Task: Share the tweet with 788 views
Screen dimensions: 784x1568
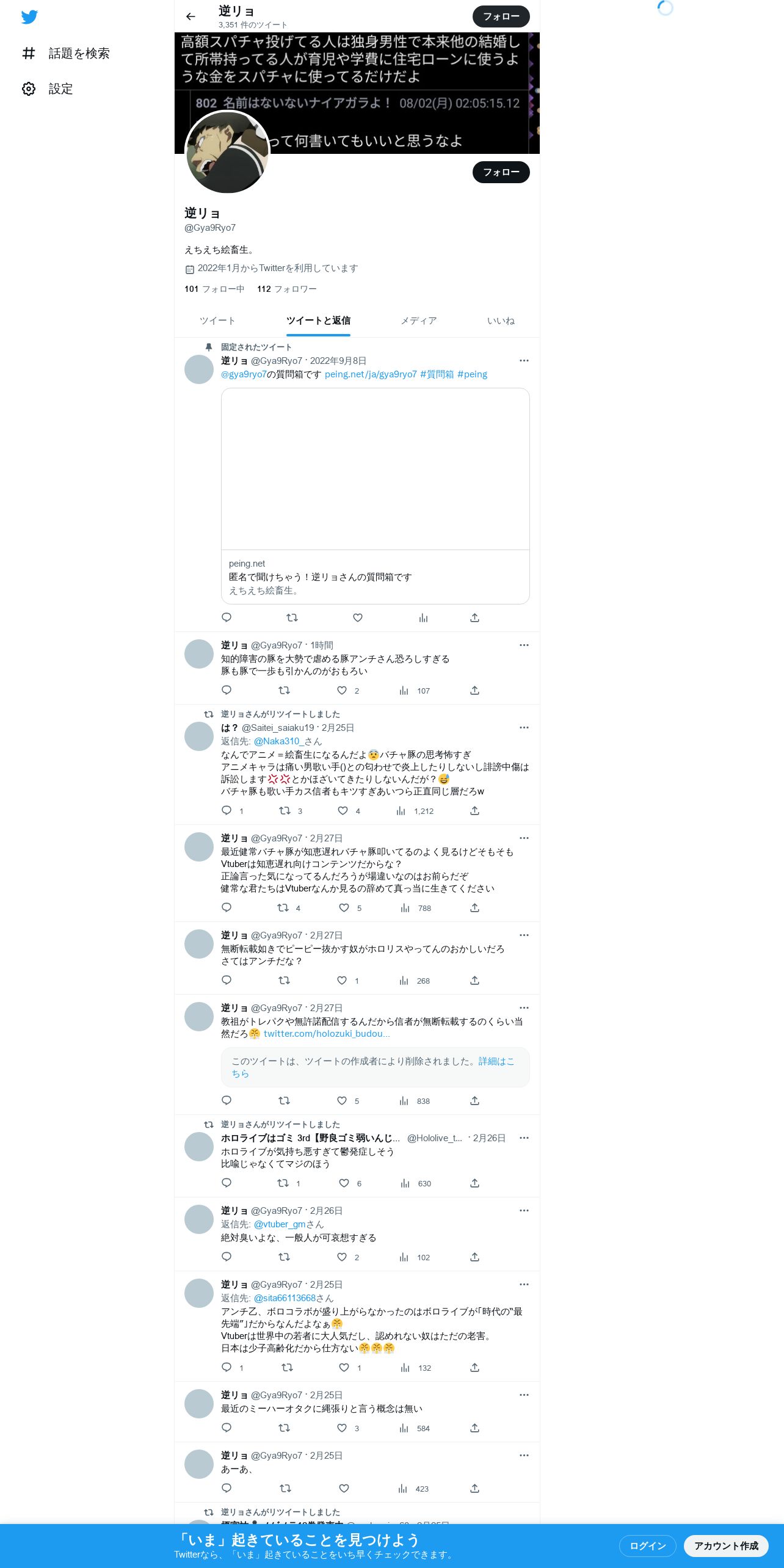Action: click(474, 908)
